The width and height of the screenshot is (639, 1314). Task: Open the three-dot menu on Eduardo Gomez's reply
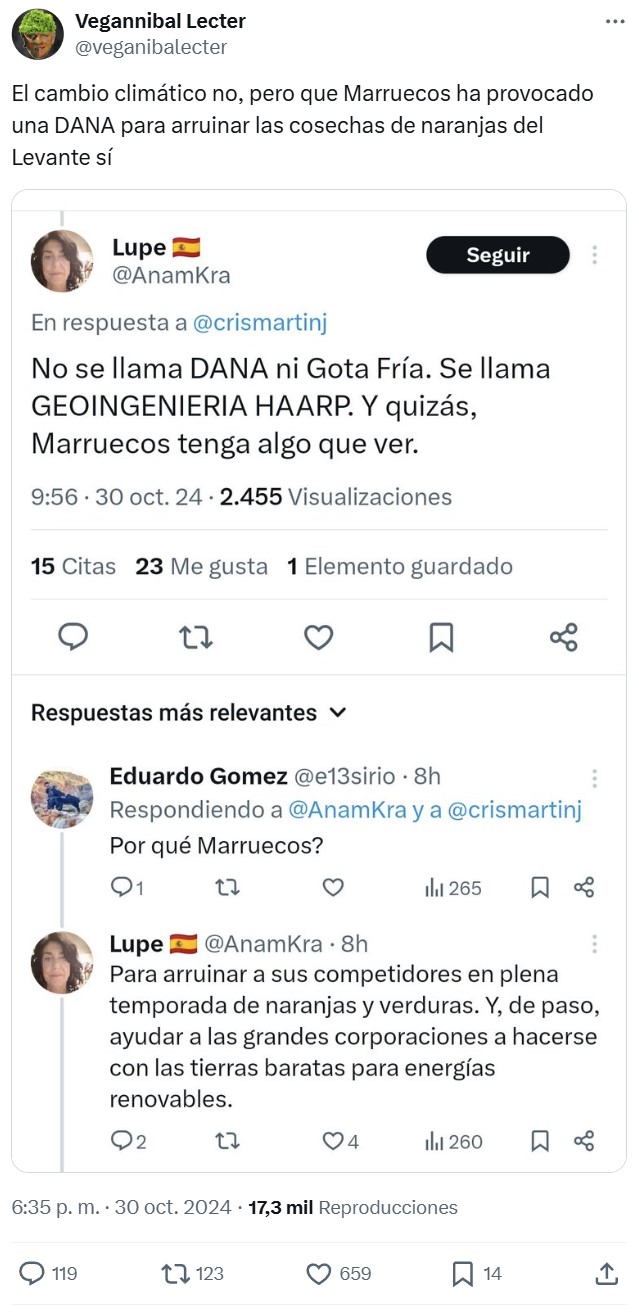tap(595, 777)
